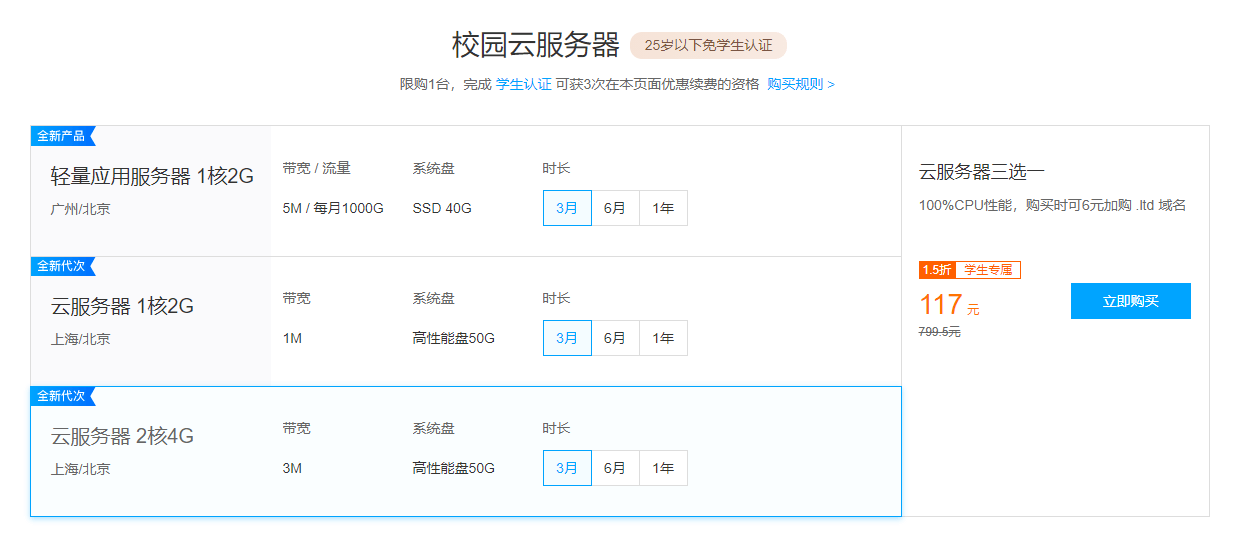
Task: Select 3月 duration for 云服务器 1核2G
Action: 567,338
